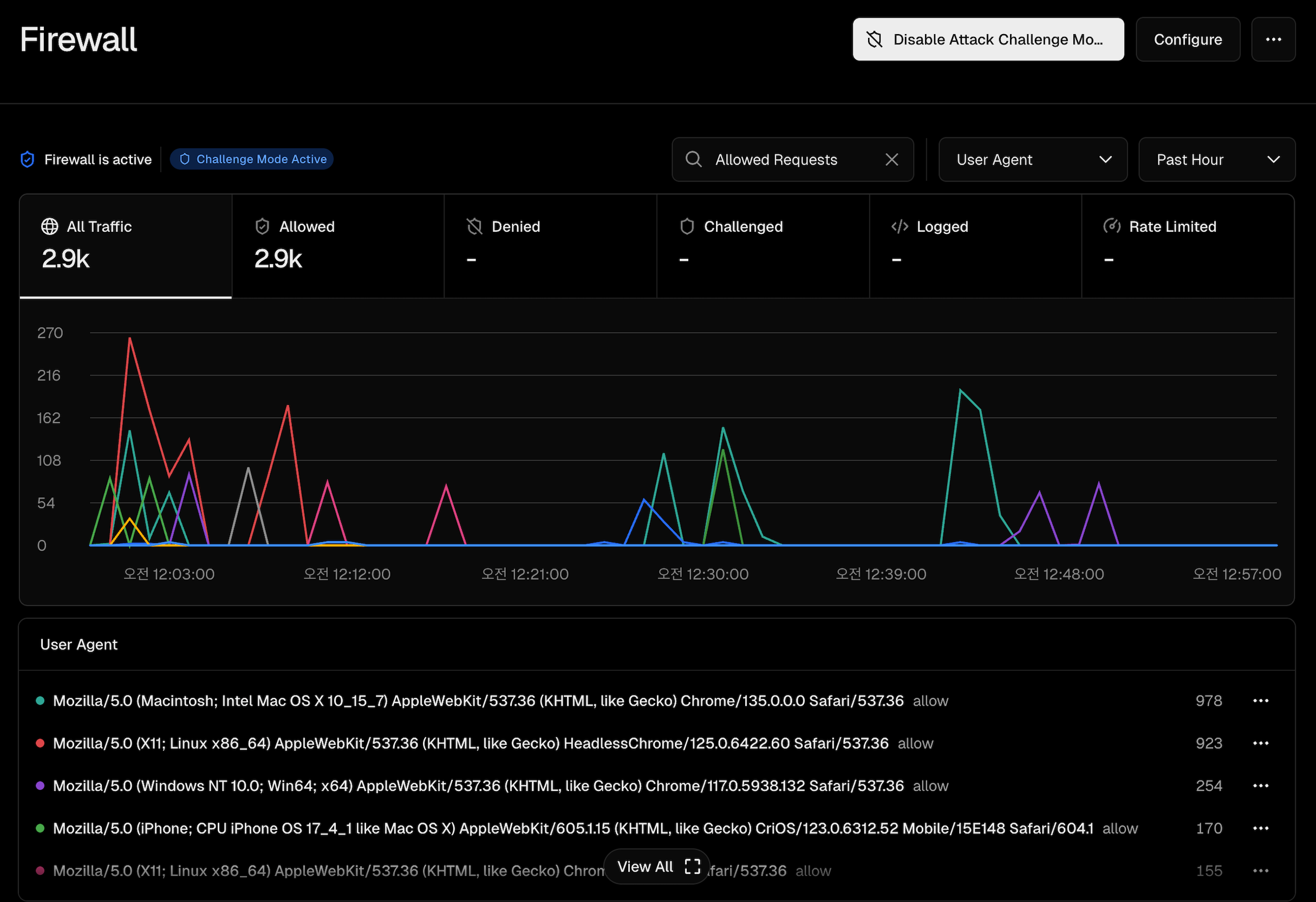This screenshot has width=1316, height=902.
Task: Click the User Agent section heading
Action: click(x=79, y=644)
